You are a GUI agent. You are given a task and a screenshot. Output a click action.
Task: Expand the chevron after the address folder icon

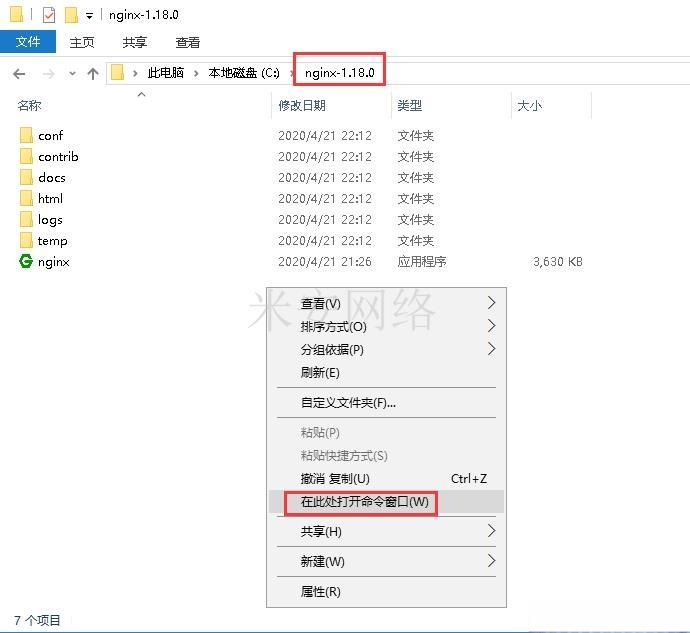click(135, 73)
